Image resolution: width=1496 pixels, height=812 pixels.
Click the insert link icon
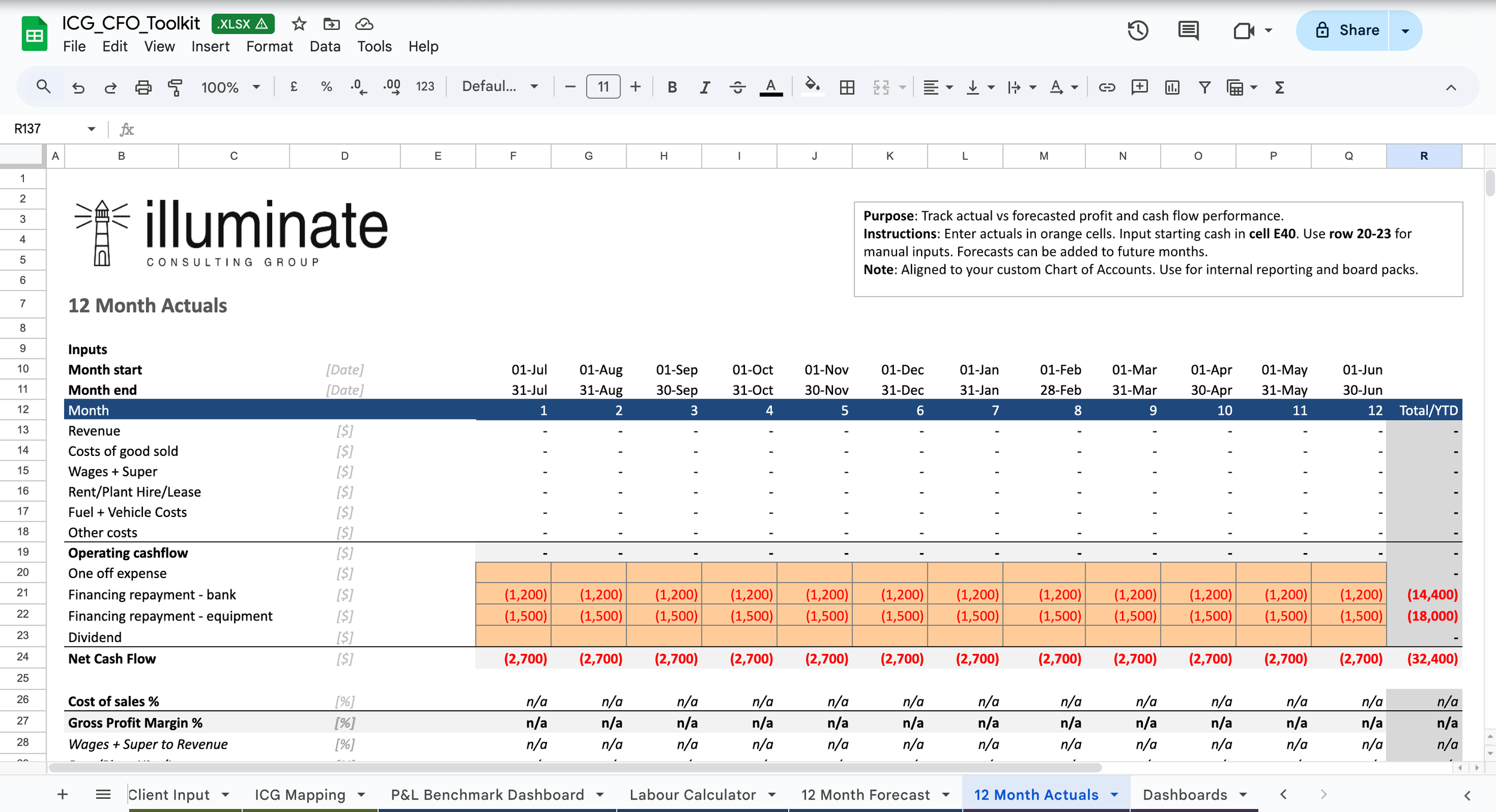pos(1106,87)
